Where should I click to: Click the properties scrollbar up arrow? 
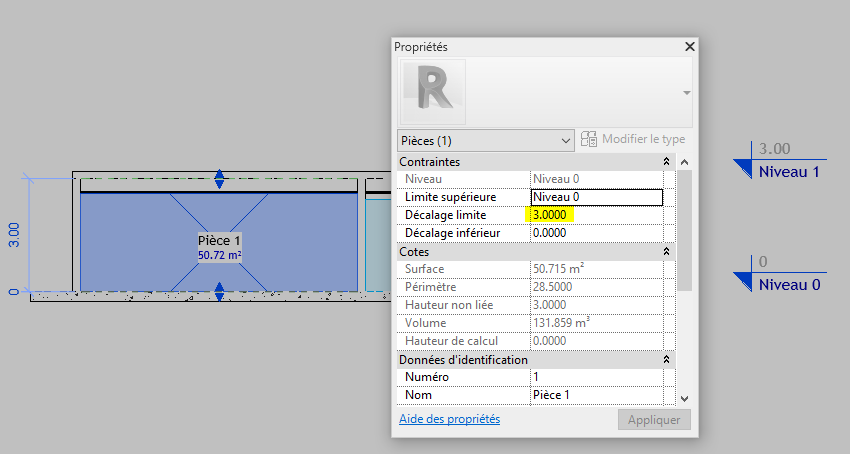pos(684,162)
